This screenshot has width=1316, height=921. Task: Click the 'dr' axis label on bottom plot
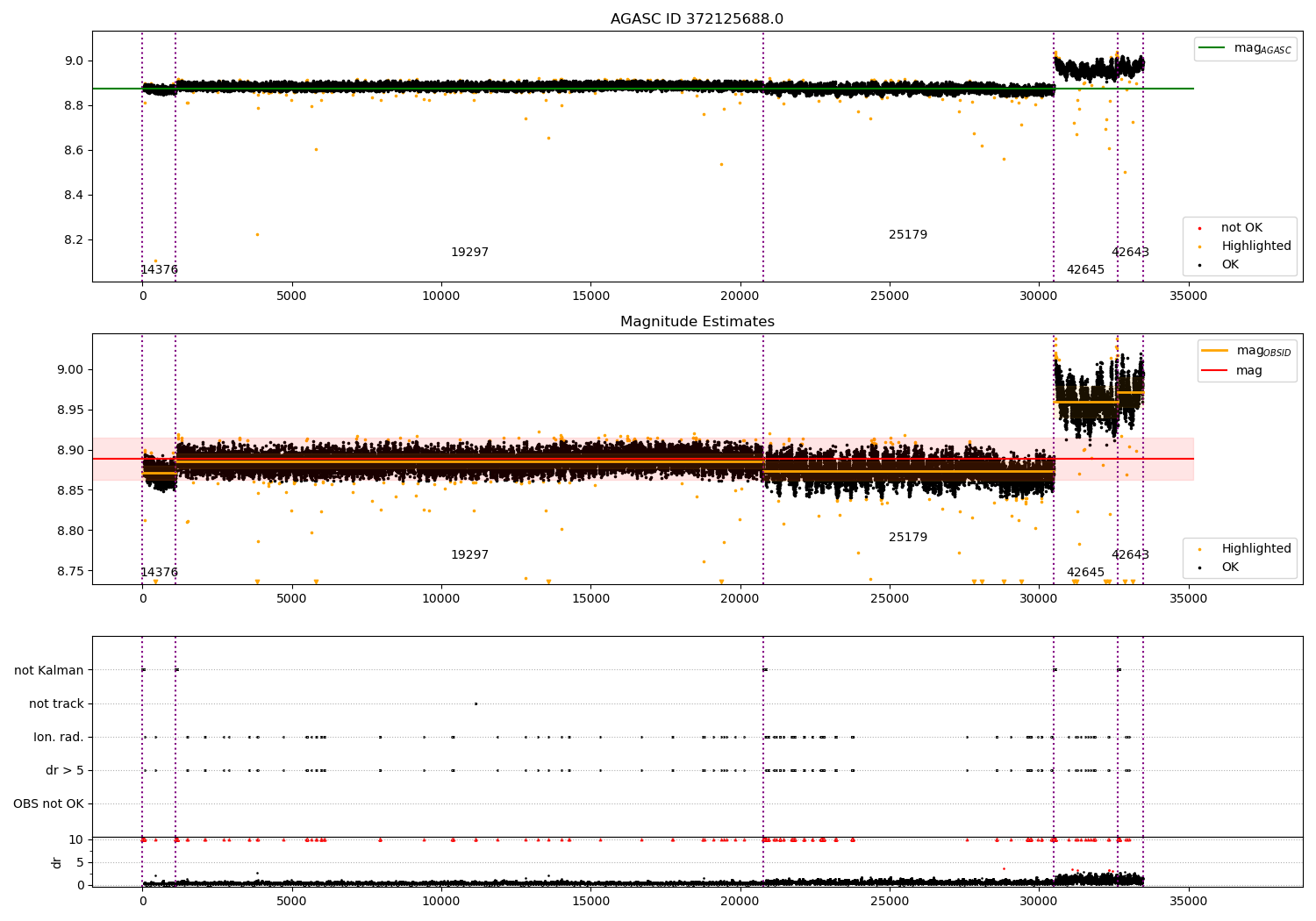[x=57, y=862]
